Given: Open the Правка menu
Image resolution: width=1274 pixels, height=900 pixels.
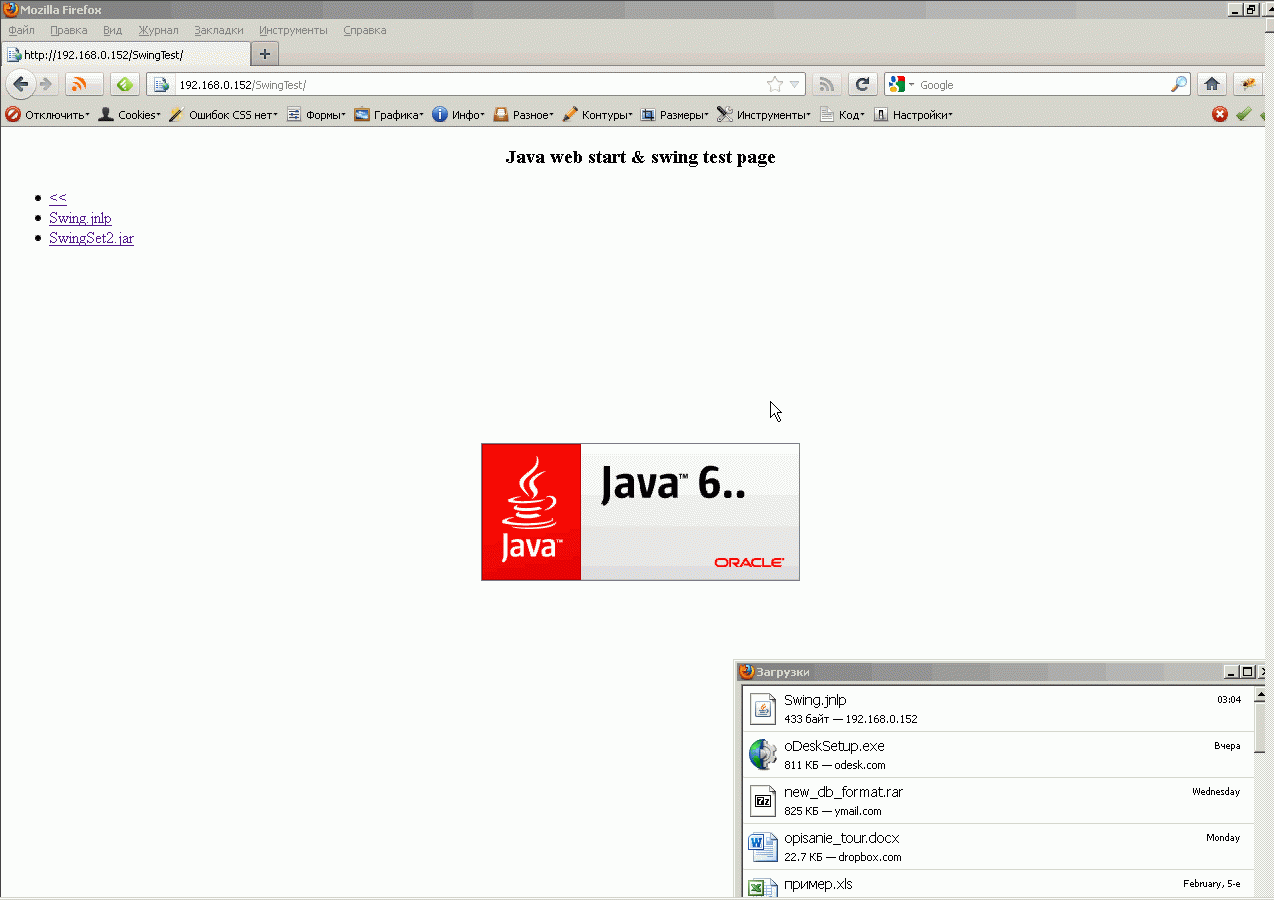Looking at the screenshot, I should (69, 30).
